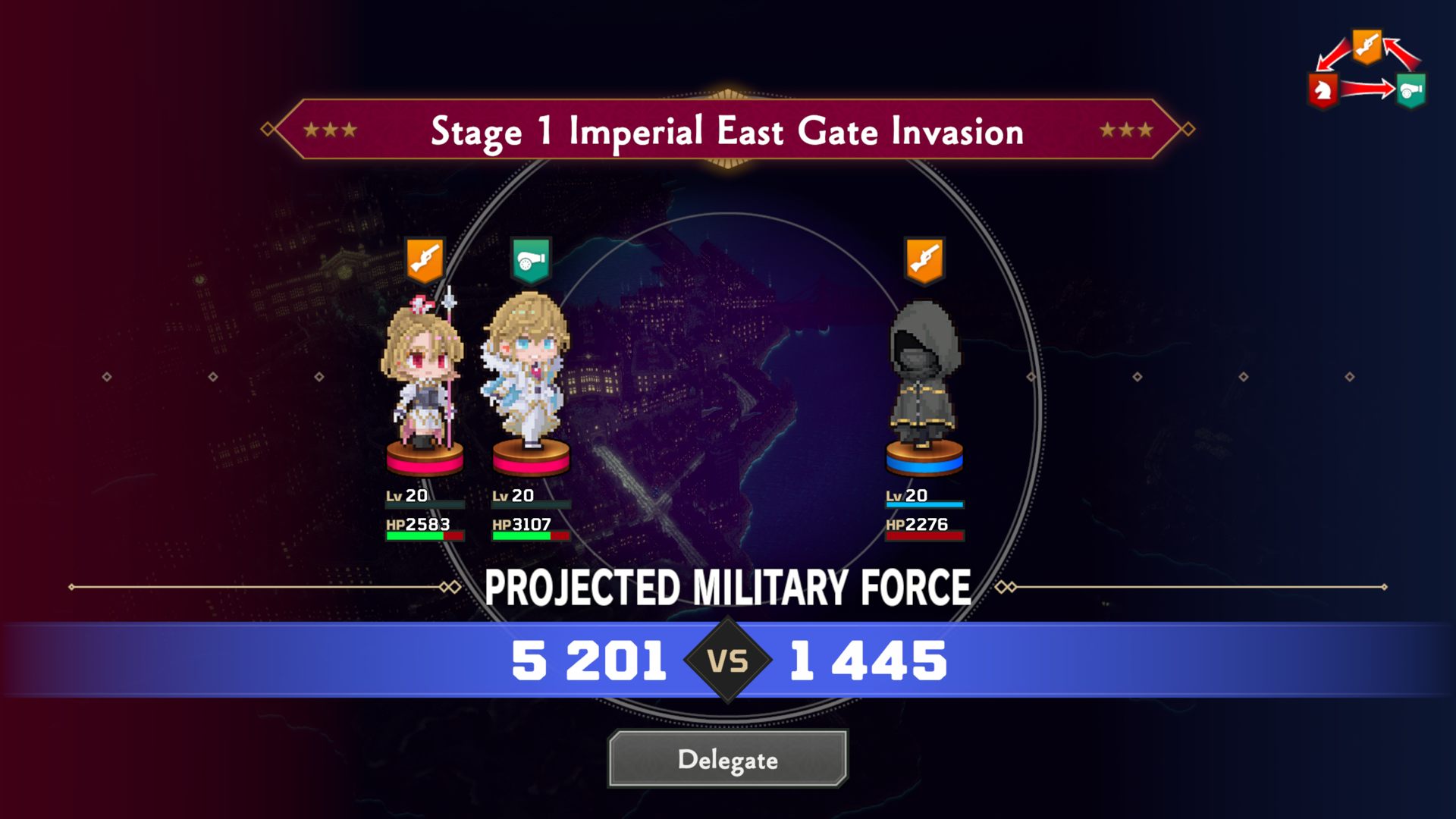Click the Delegate button
The width and height of the screenshot is (1456, 819).
coord(728,759)
